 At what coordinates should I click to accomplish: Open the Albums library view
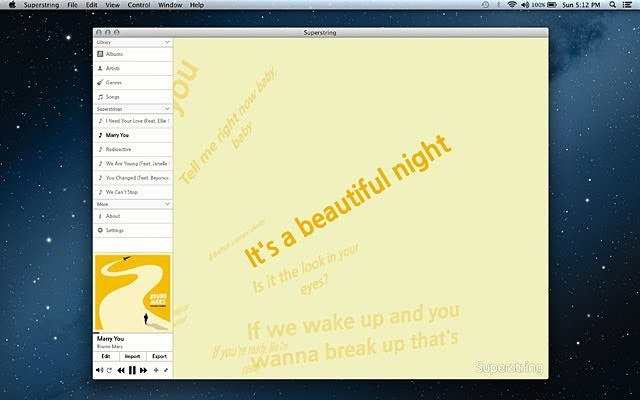[133, 54]
